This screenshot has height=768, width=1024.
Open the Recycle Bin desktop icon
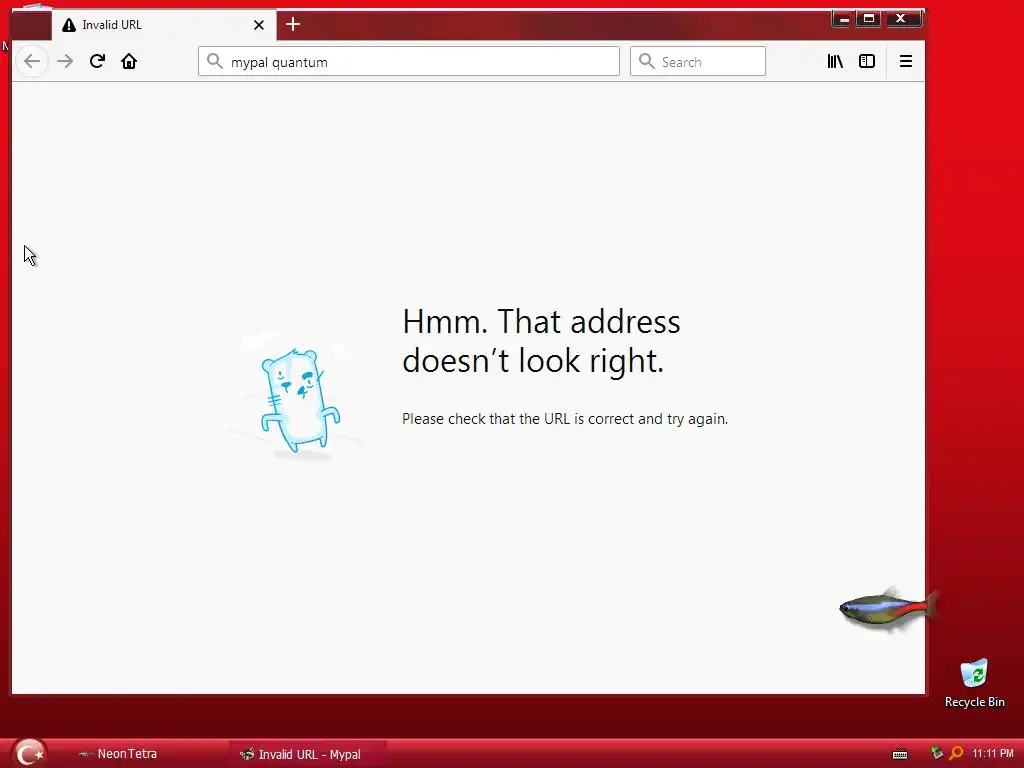[x=974, y=683]
